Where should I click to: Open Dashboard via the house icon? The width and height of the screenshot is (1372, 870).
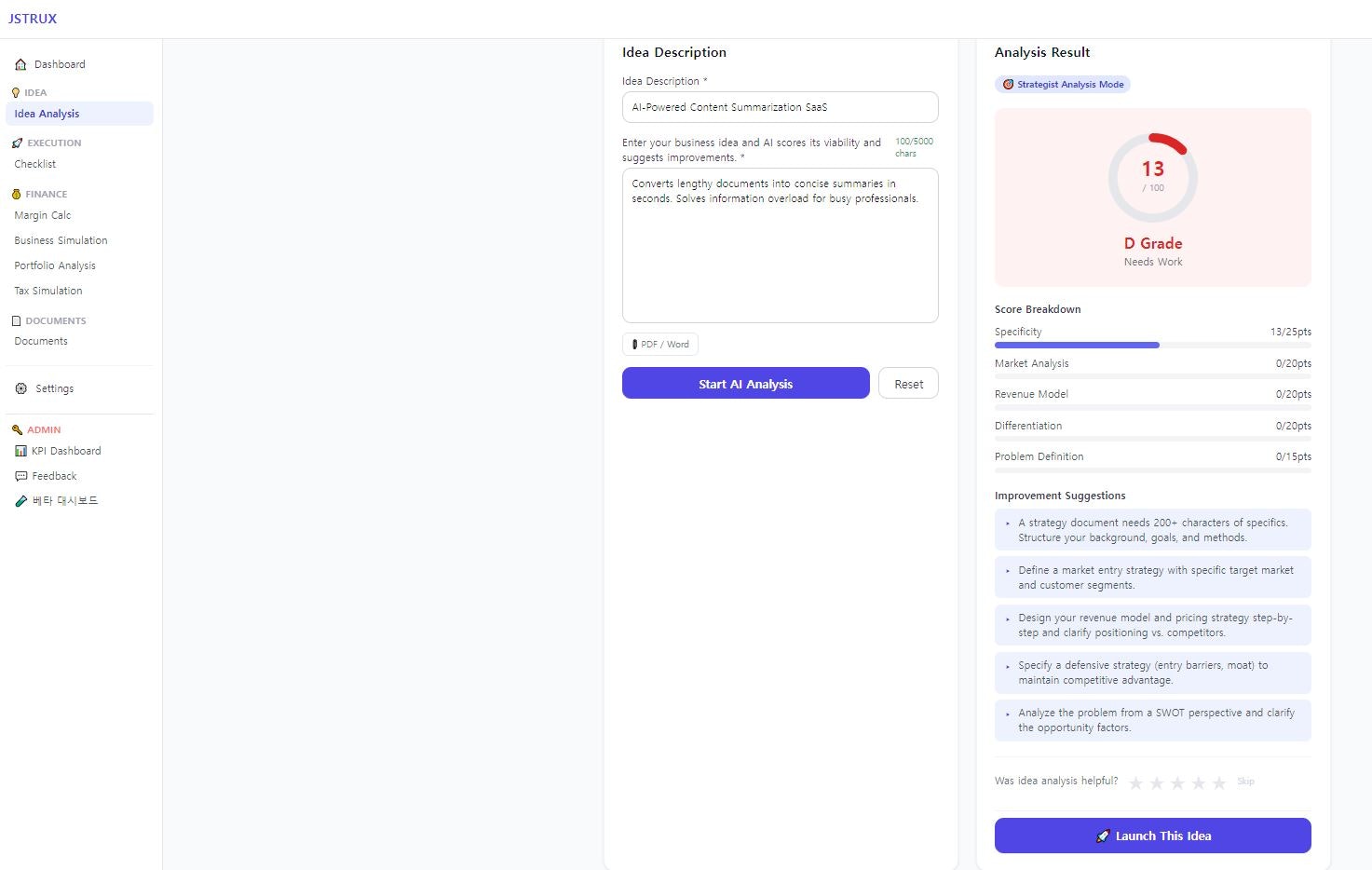tap(20, 64)
